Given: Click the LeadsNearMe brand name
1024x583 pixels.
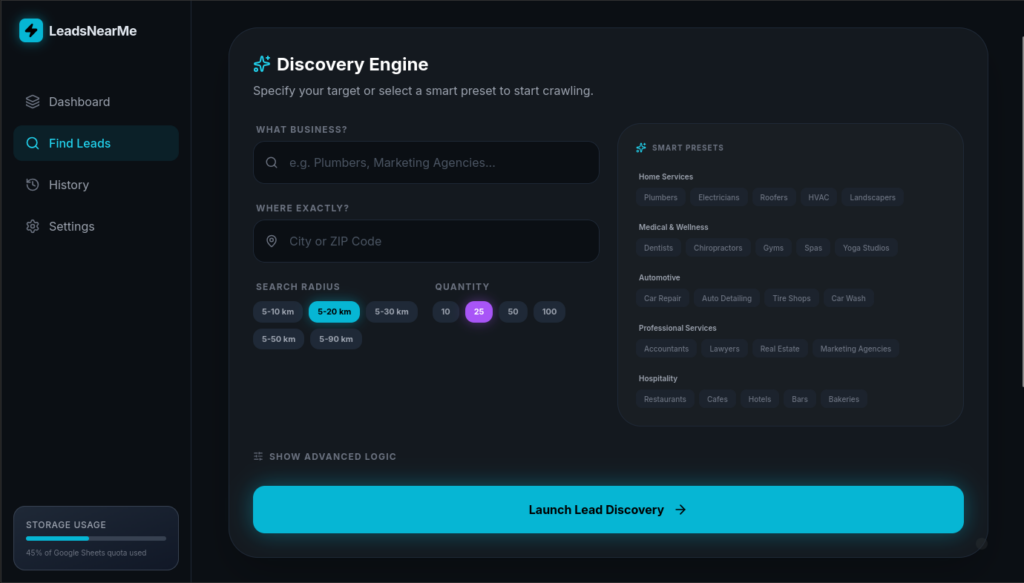Looking at the screenshot, I should [x=93, y=31].
